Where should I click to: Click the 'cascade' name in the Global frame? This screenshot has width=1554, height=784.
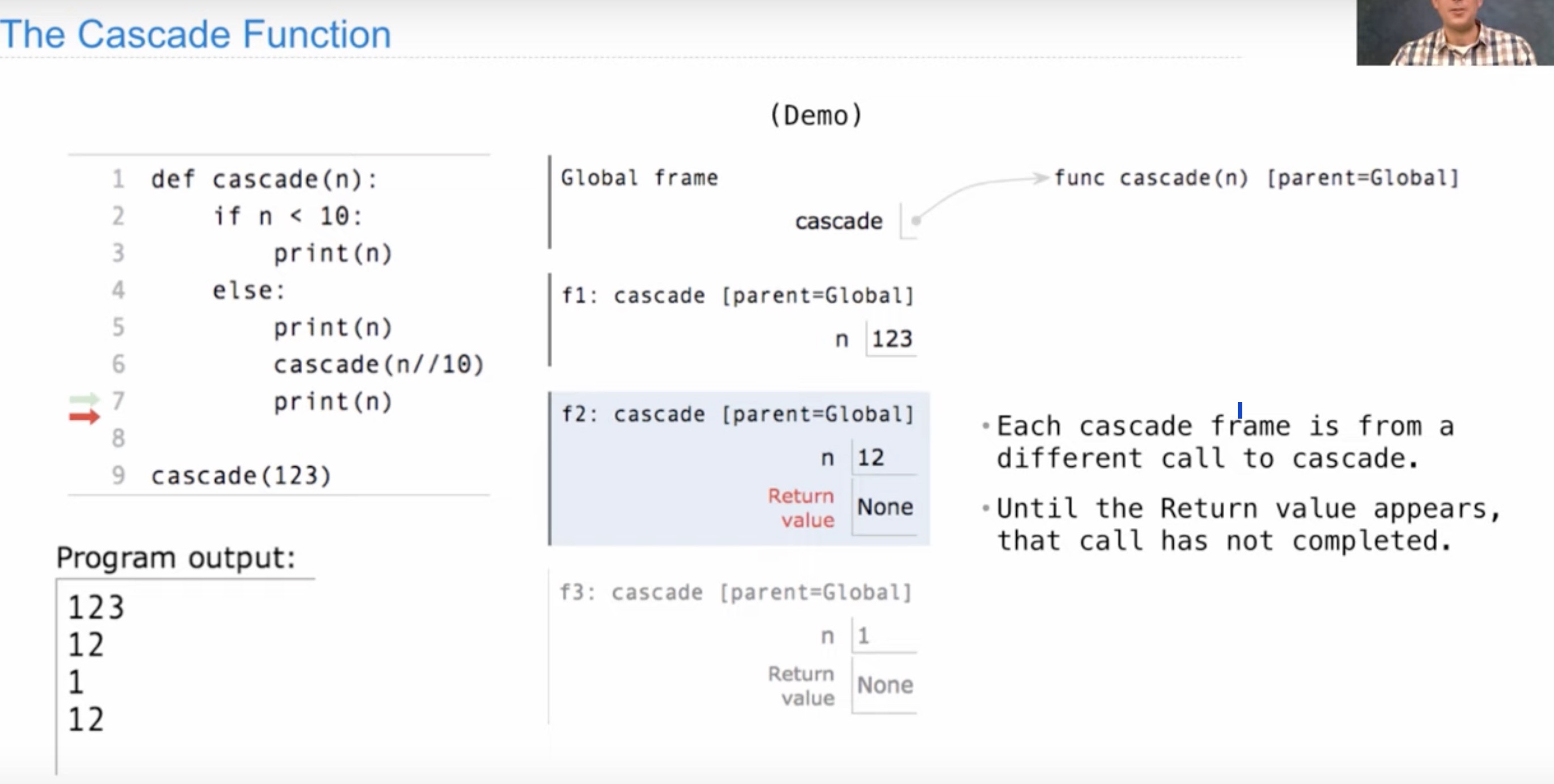click(839, 221)
